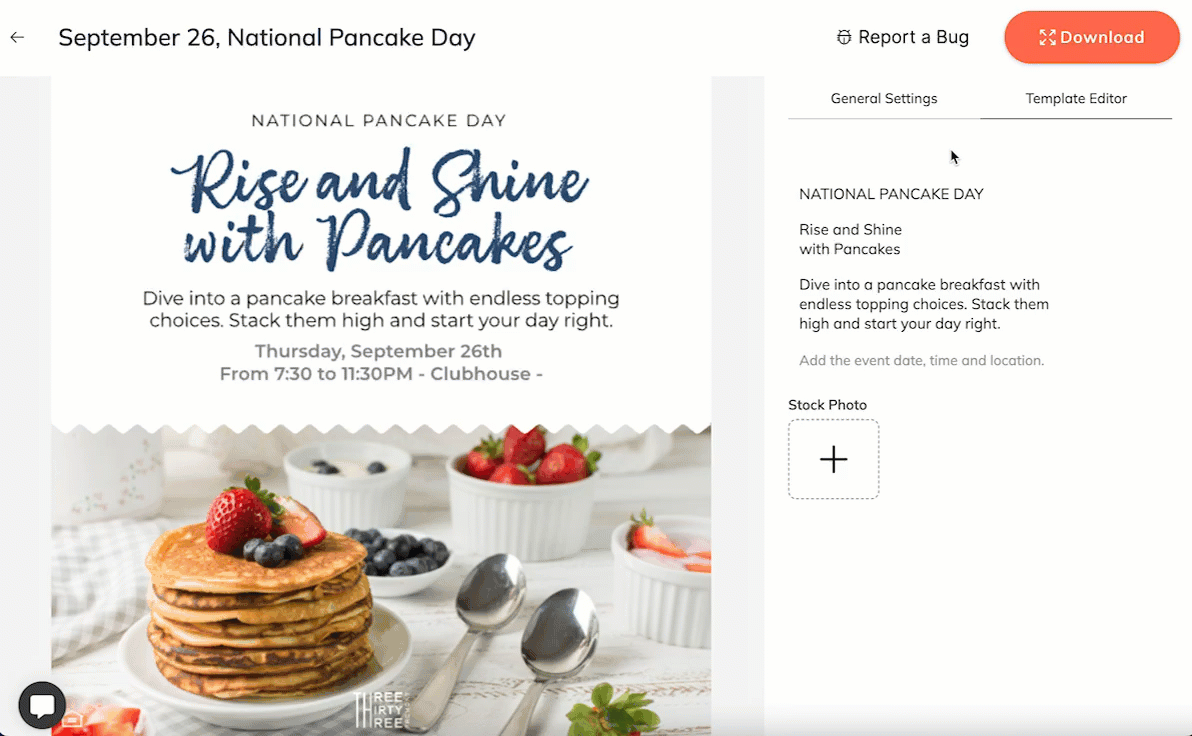Edit the NATIONAL PANCAKE DAY text field

[891, 194]
